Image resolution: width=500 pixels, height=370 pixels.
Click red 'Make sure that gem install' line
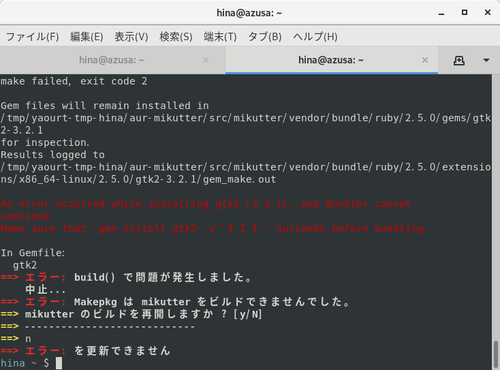[213, 228]
